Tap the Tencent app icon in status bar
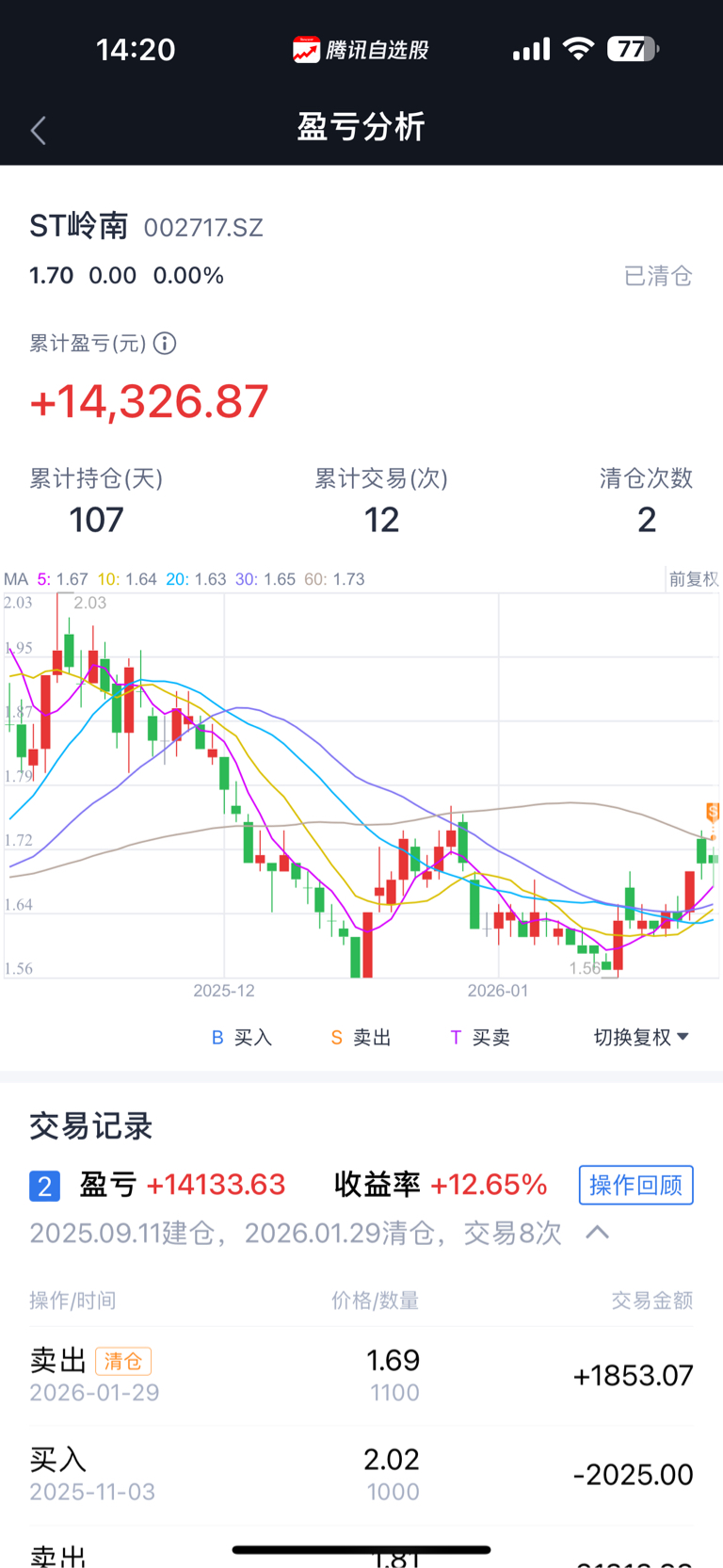Viewport: 723px width, 1568px height. tap(306, 50)
